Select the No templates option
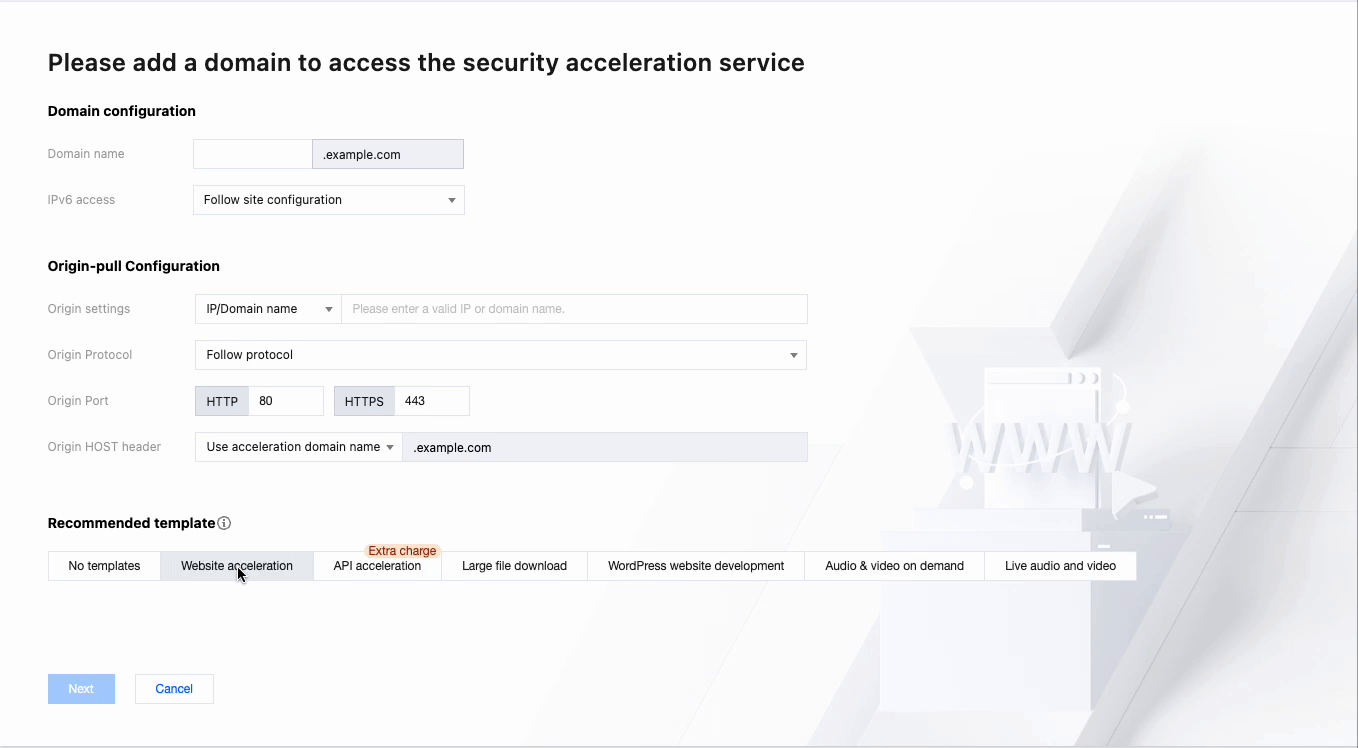 [104, 566]
